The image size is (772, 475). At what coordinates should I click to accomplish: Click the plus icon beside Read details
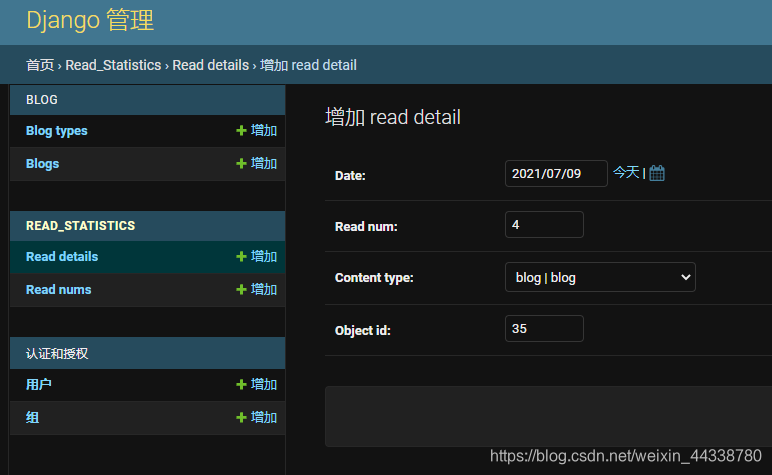(241, 256)
